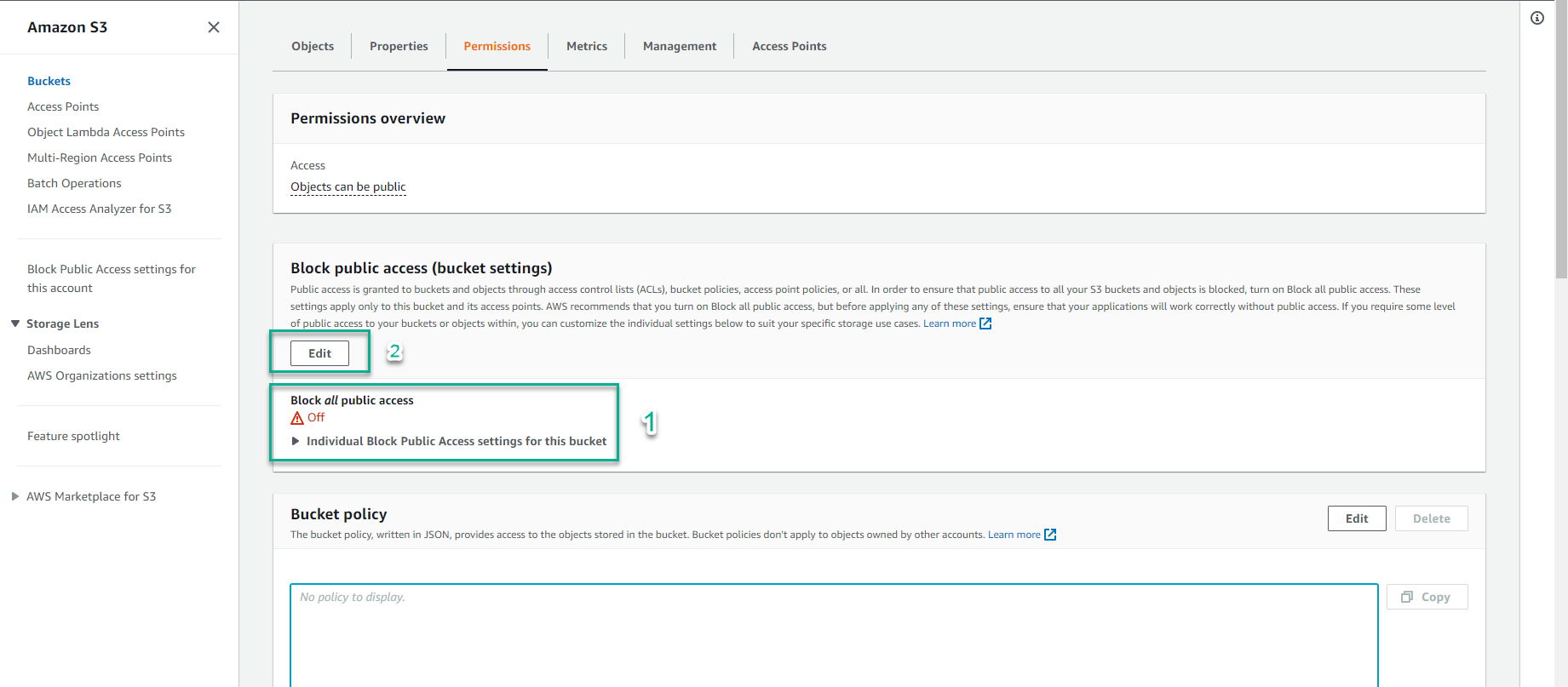Click the Amazon S3 sidebar title

coord(67,27)
